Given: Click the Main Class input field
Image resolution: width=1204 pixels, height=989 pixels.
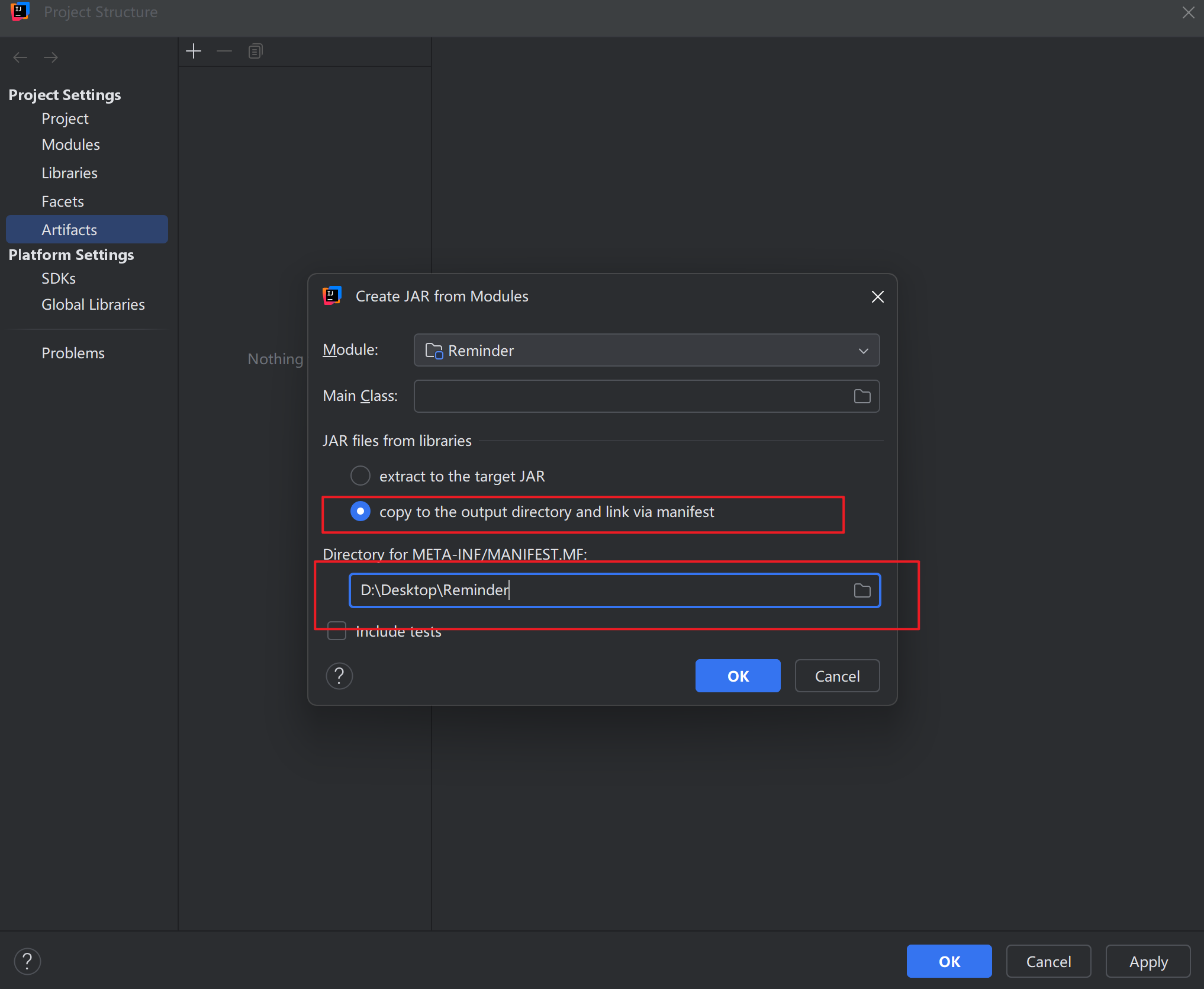Looking at the screenshot, I should coord(630,396).
